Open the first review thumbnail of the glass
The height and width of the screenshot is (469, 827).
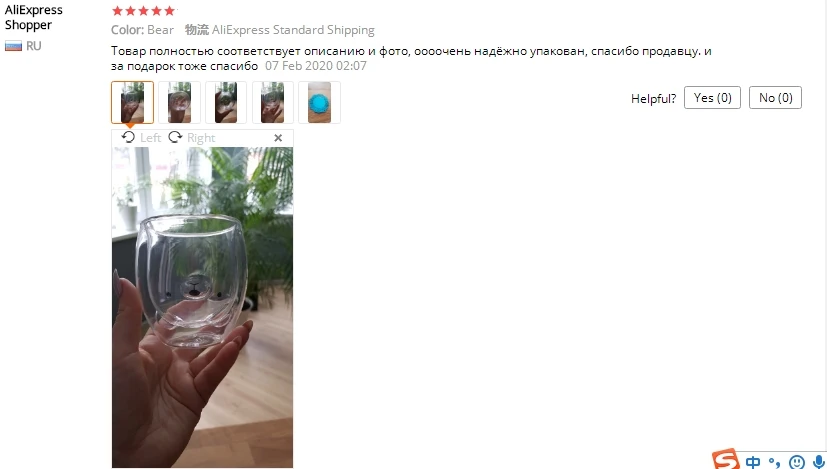coord(132,102)
